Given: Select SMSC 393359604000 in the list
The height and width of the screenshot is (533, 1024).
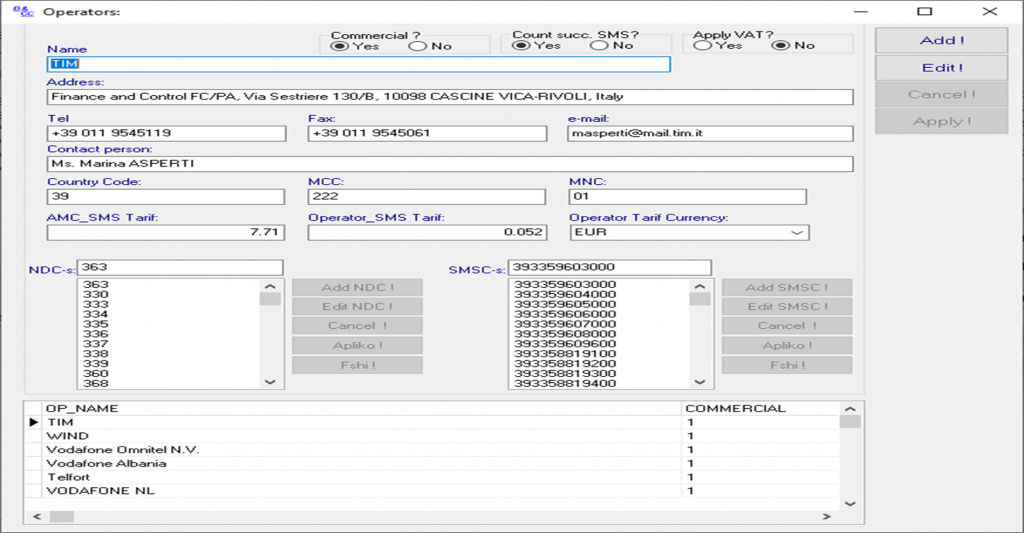Looking at the screenshot, I should tap(565, 295).
